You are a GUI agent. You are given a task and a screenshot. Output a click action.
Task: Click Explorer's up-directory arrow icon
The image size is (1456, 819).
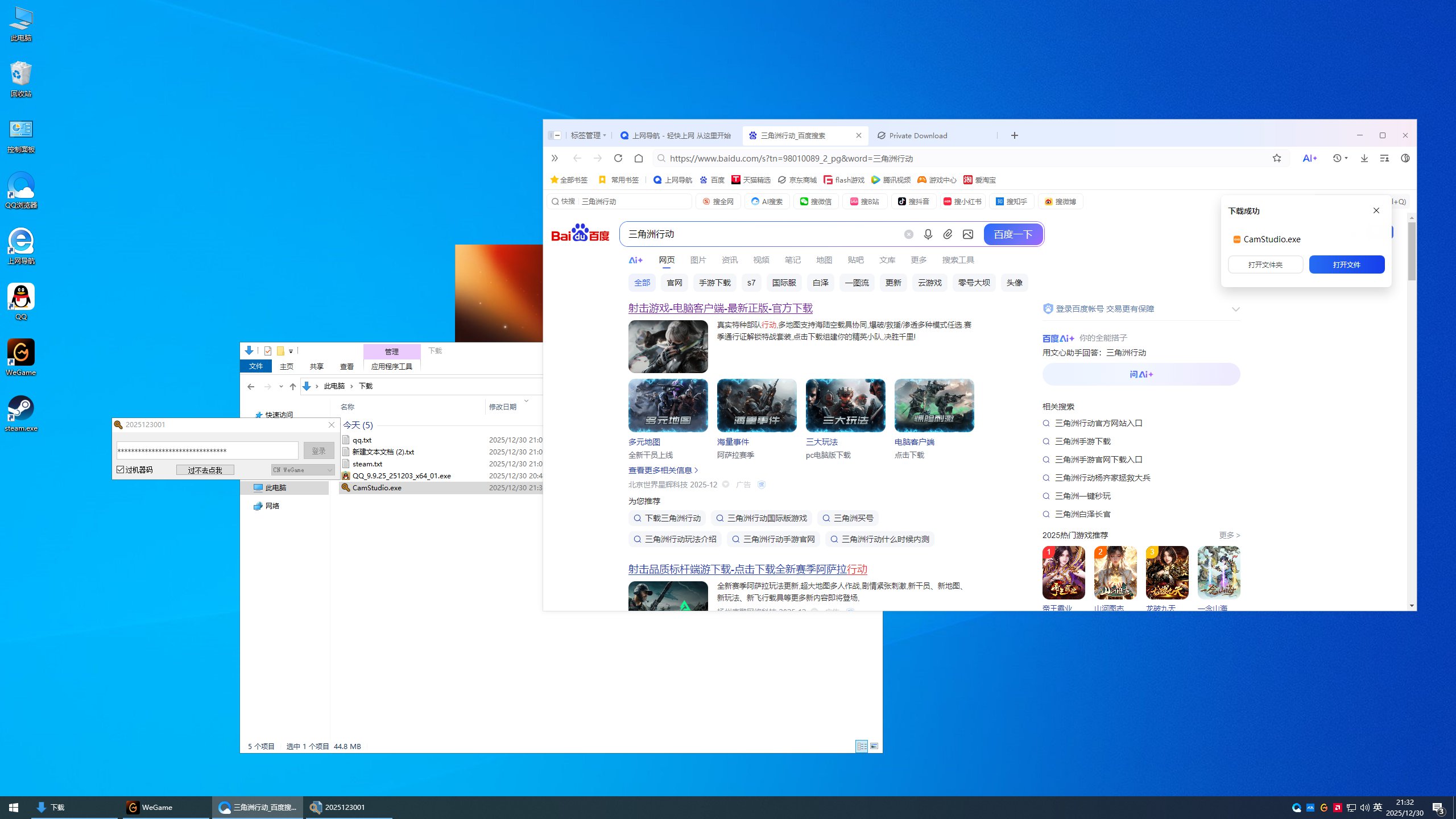[292, 386]
